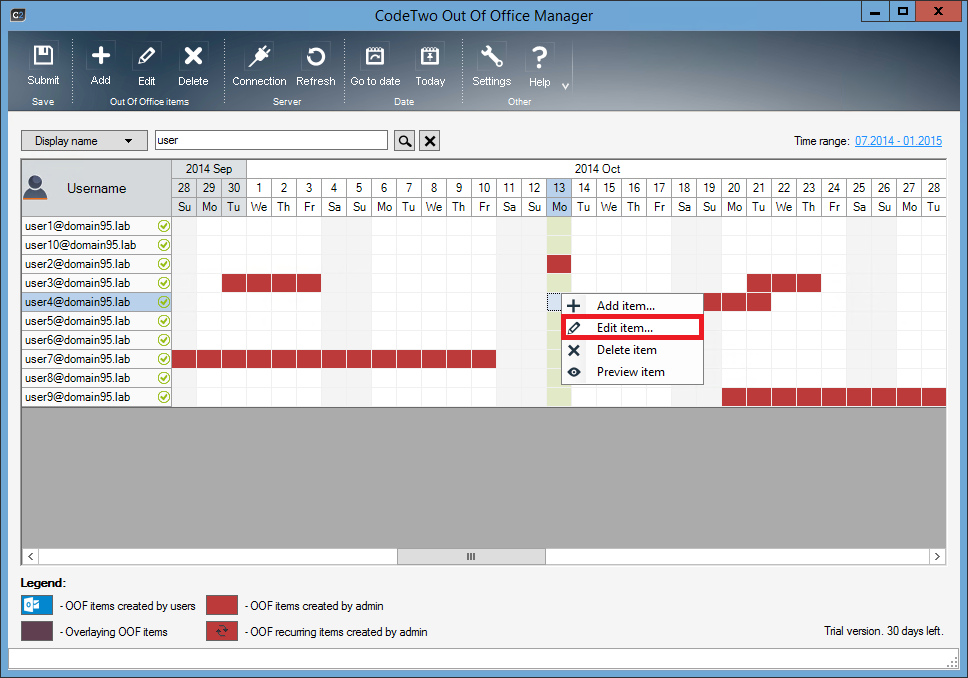
Task: Select user5@domain95.lab row
Action: coord(96,321)
